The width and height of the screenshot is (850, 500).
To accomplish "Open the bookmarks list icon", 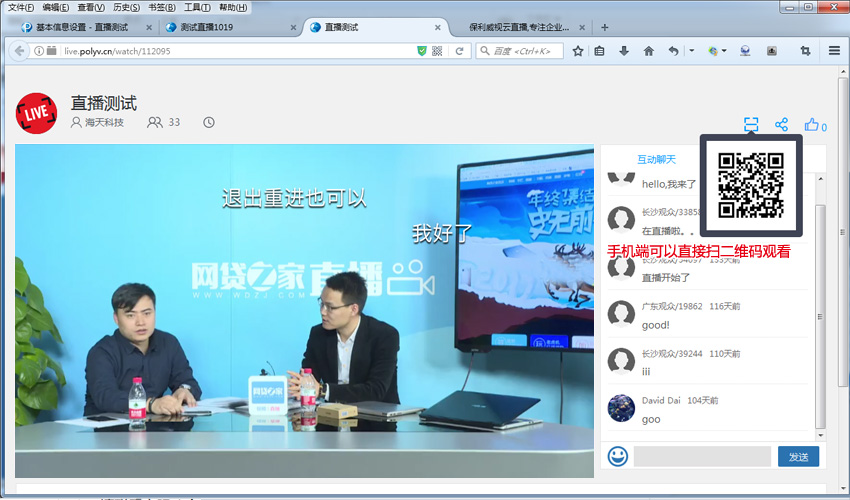I will point(599,51).
